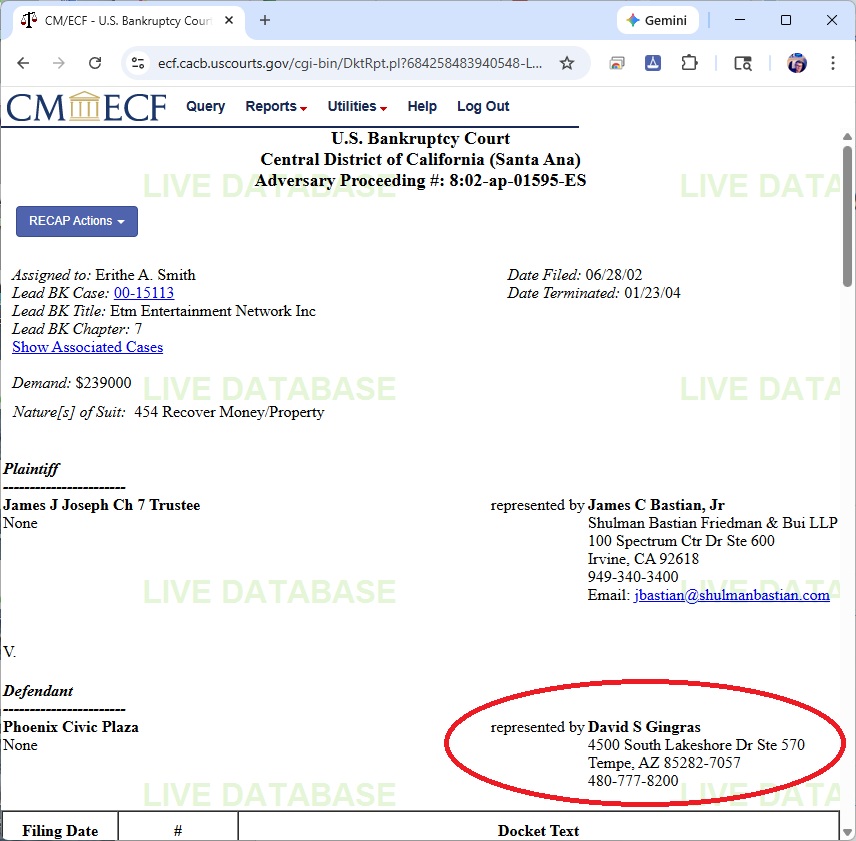
Task: Open the Extensions puzzle-piece menu
Action: (689, 63)
